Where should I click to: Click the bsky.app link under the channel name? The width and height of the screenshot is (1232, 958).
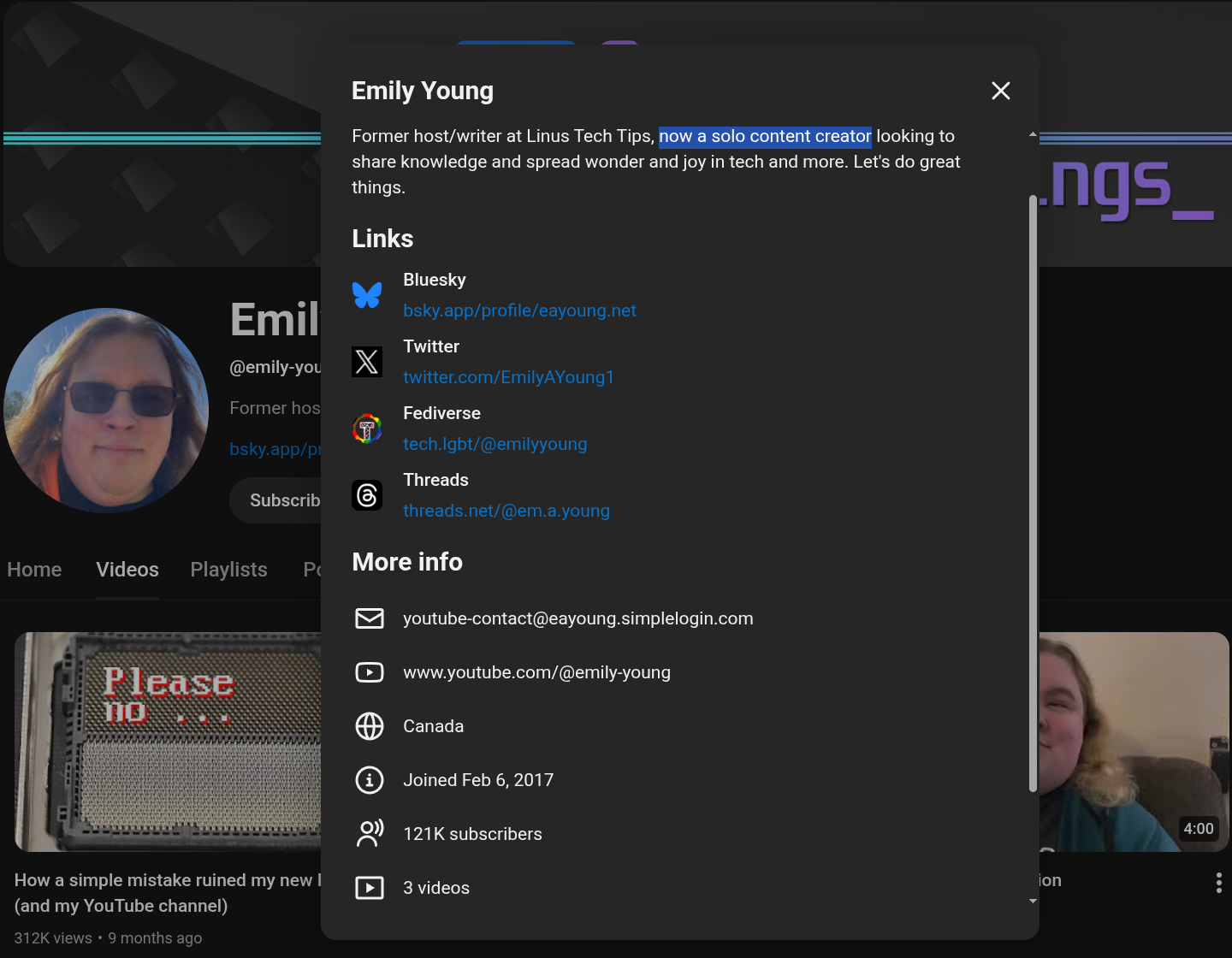275,449
